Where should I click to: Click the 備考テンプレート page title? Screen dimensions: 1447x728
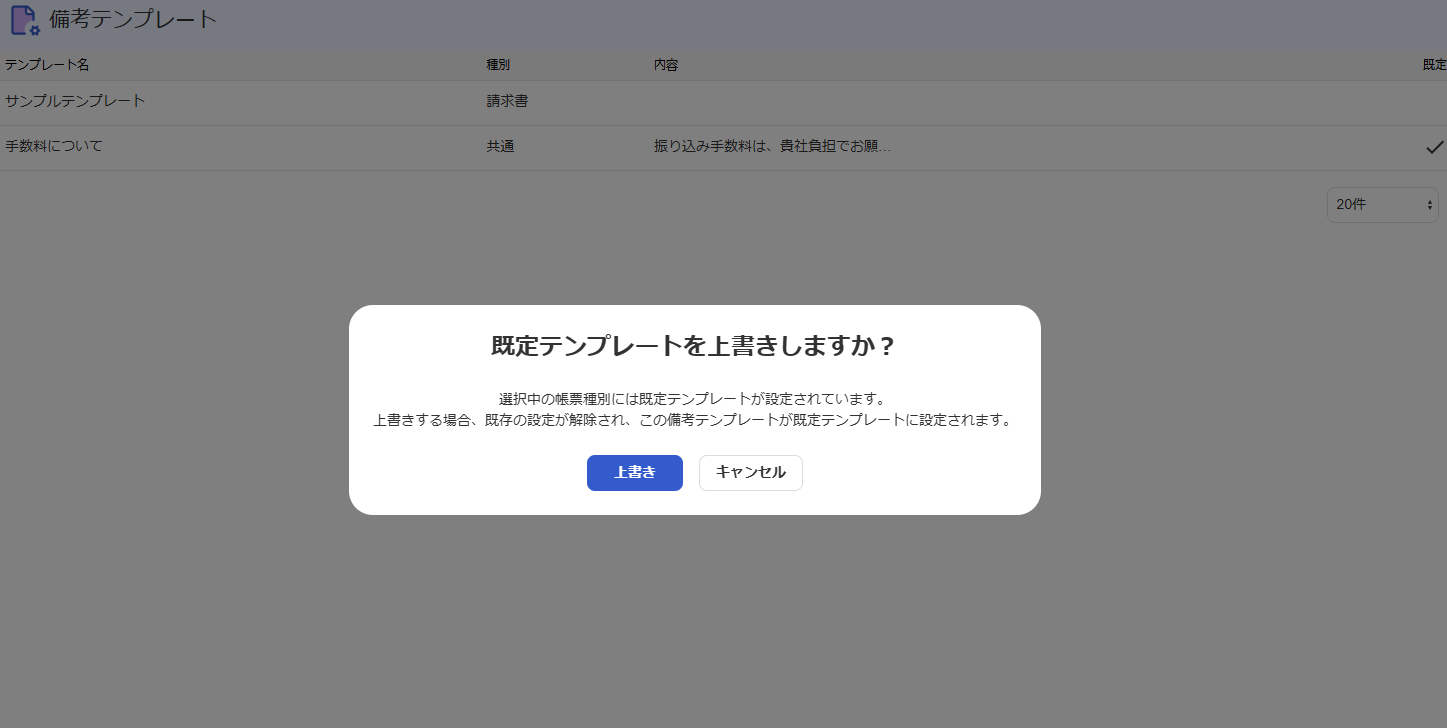click(x=133, y=19)
